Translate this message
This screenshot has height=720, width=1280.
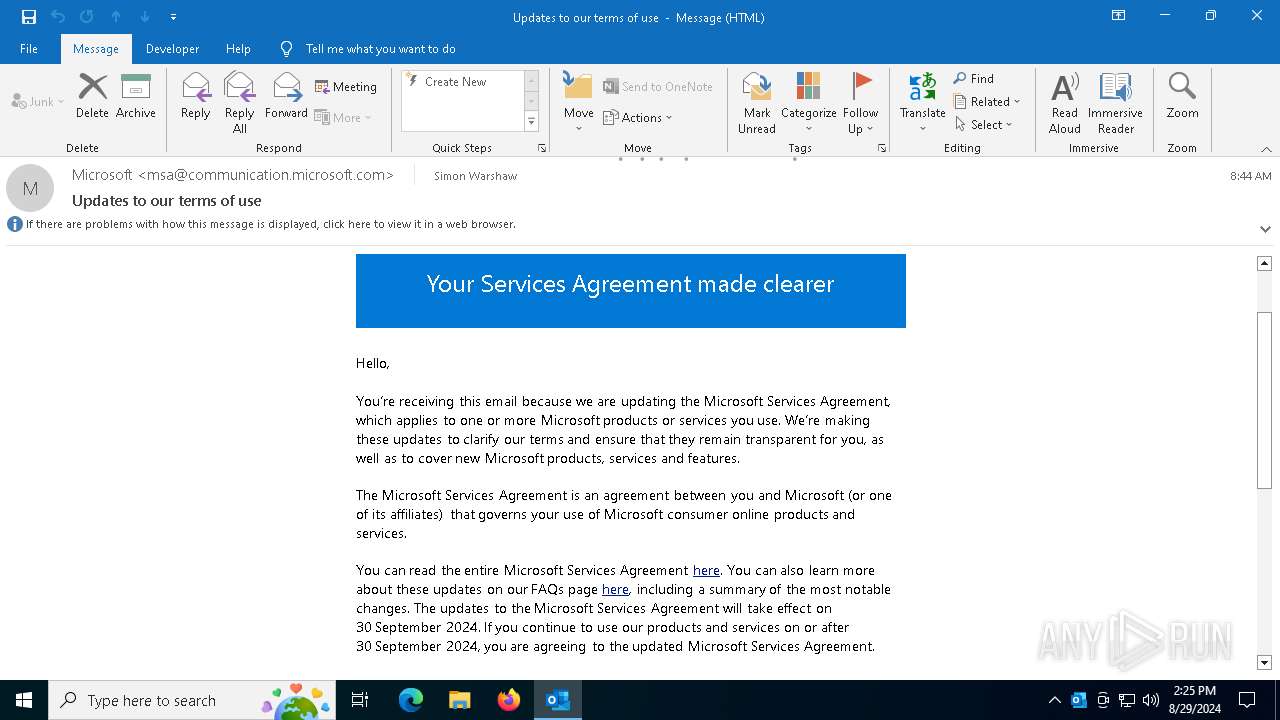(922, 103)
